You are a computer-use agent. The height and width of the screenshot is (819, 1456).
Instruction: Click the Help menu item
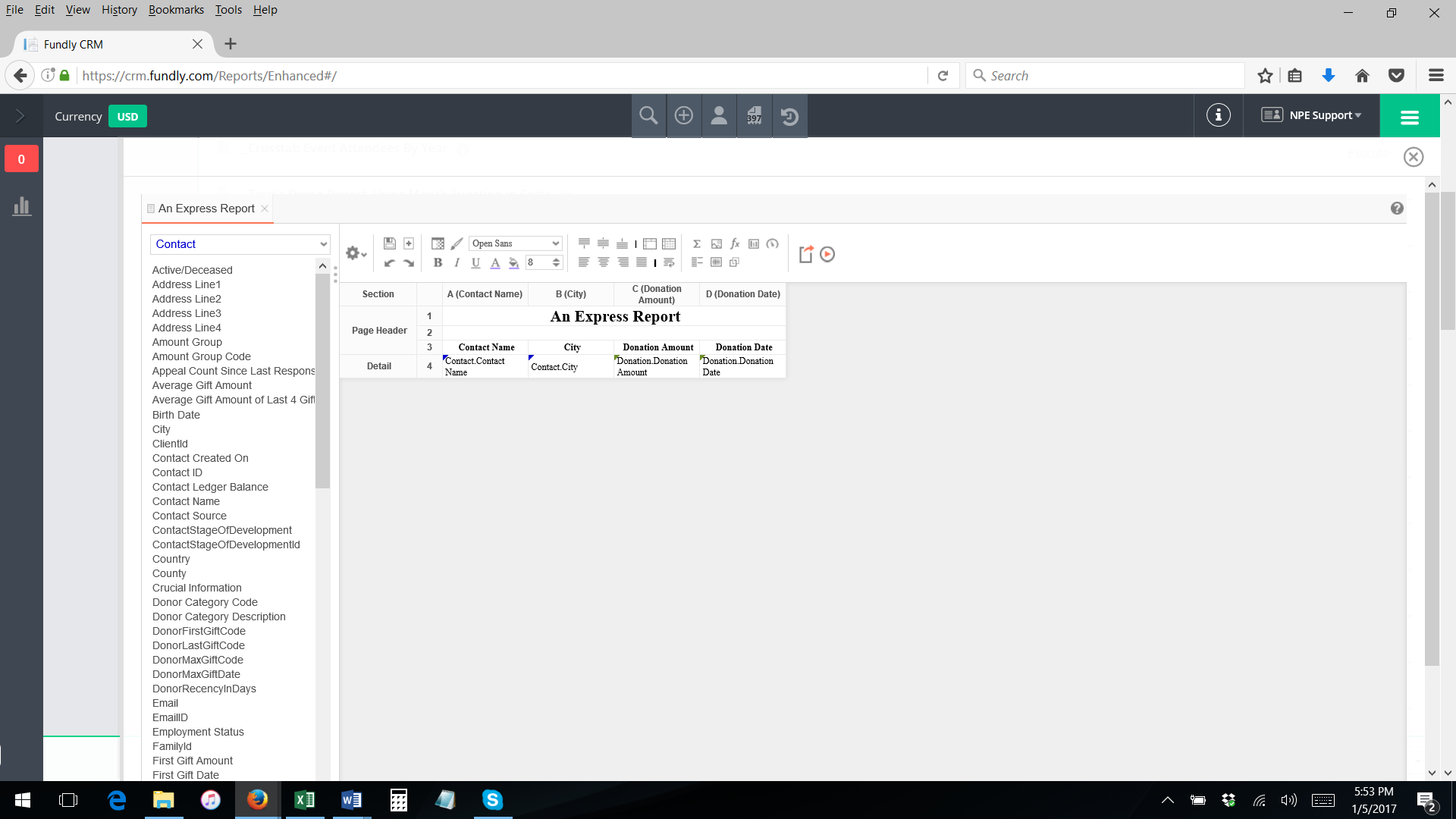point(264,9)
